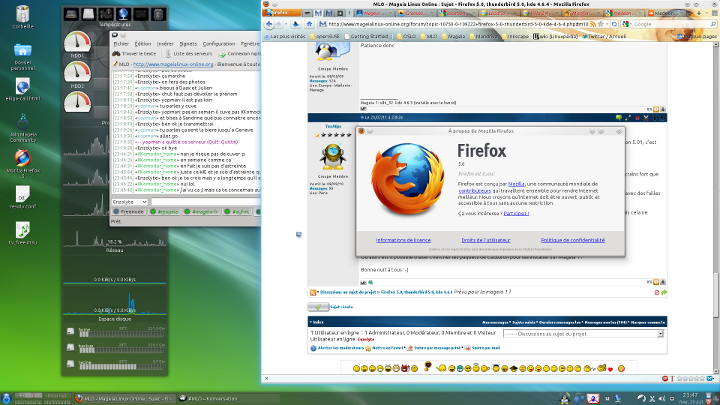Launch the Mozilla Firefox 5 desktop shortcut
Viewport: 720px width, 405px height.
point(22,163)
